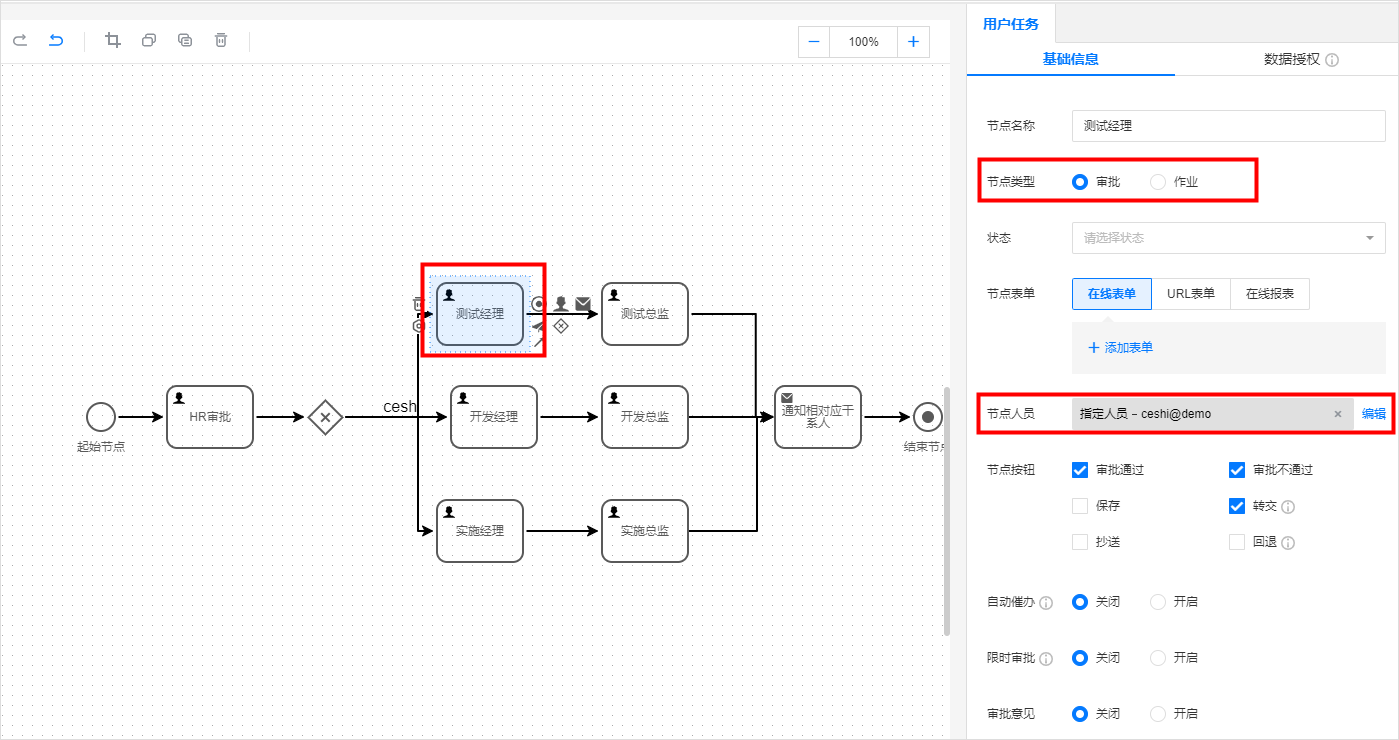Click the 添加表单 add form link
This screenshot has width=1399, height=740.
[1119, 347]
